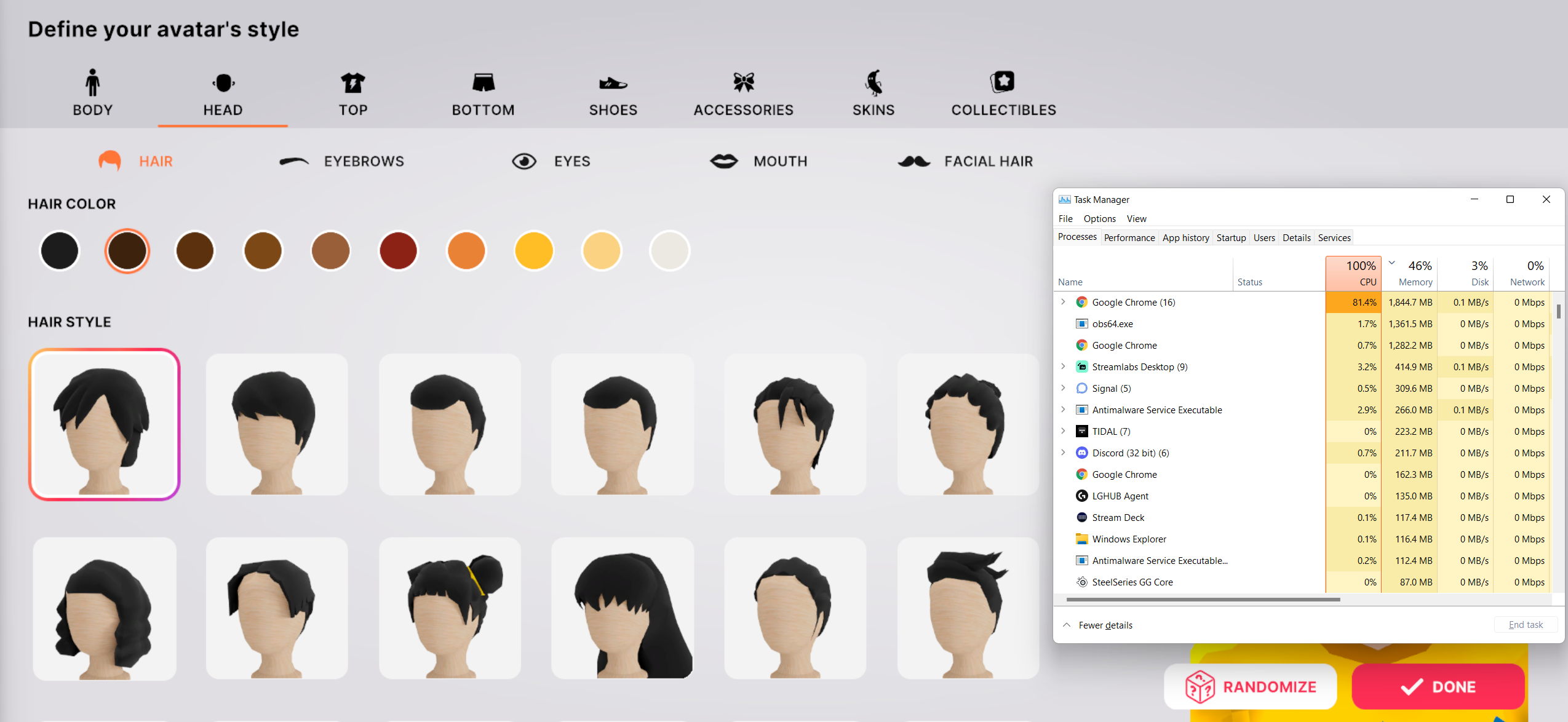Expand the Streamlabs Desktop (9) group
Viewport: 1568px width, 722px height.
1063,367
